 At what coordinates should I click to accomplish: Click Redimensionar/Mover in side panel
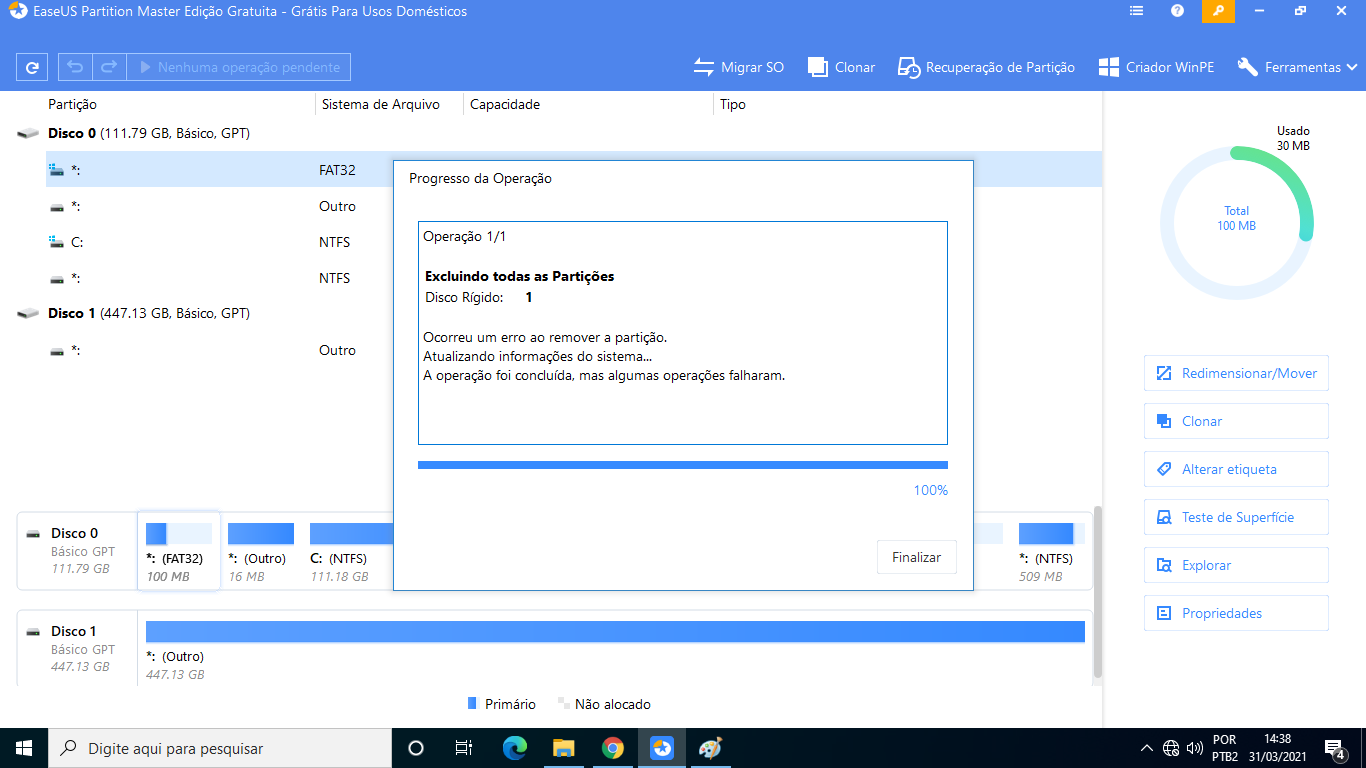pos(1236,373)
